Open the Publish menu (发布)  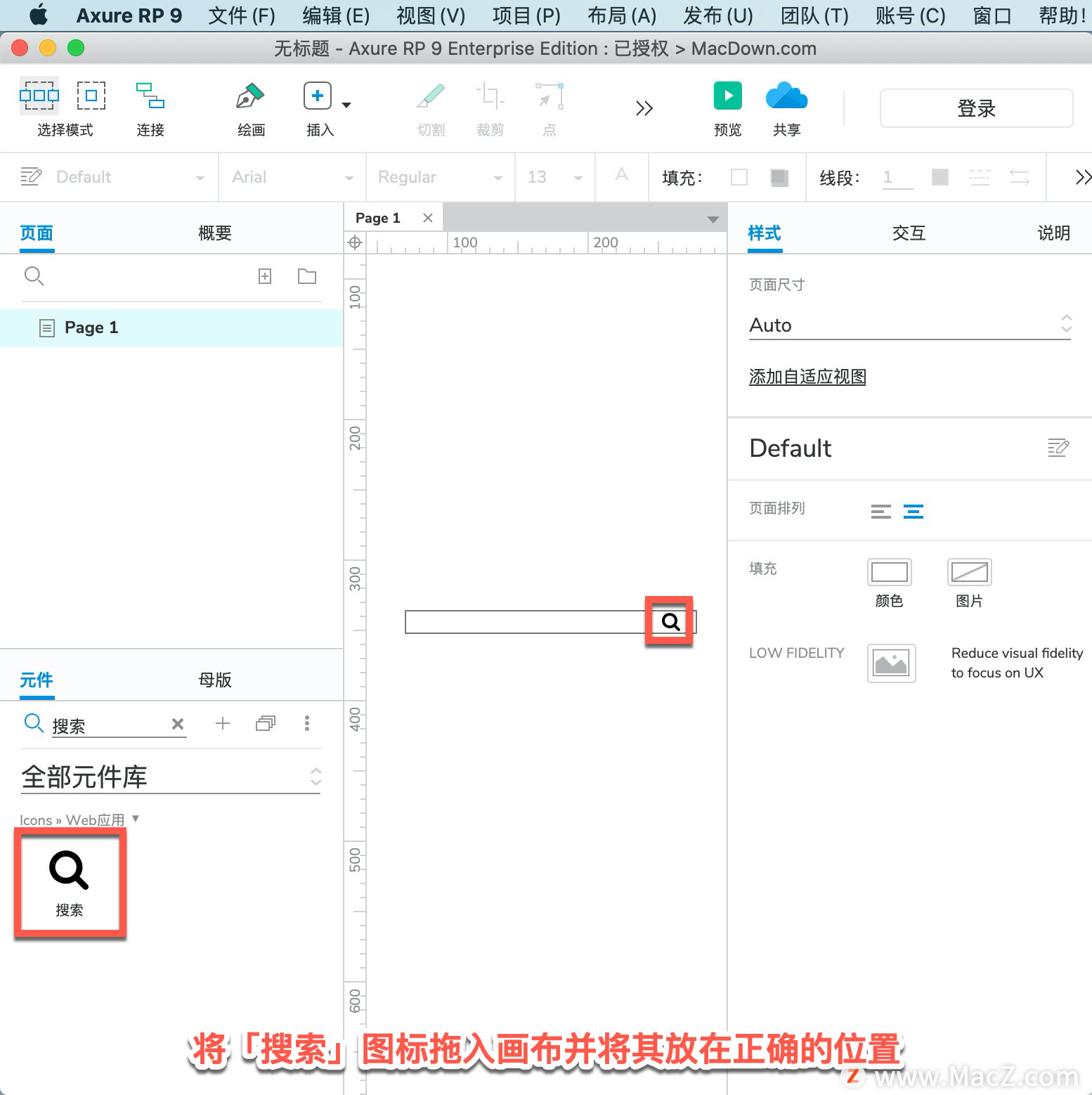click(x=718, y=15)
